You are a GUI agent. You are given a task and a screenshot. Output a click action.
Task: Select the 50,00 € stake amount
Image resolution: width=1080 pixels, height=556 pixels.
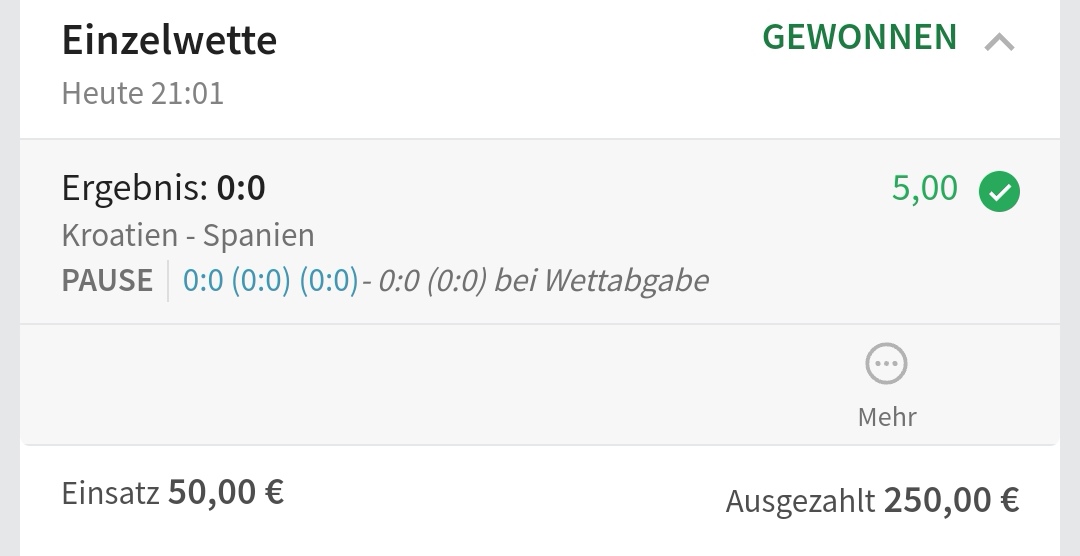pos(226,492)
